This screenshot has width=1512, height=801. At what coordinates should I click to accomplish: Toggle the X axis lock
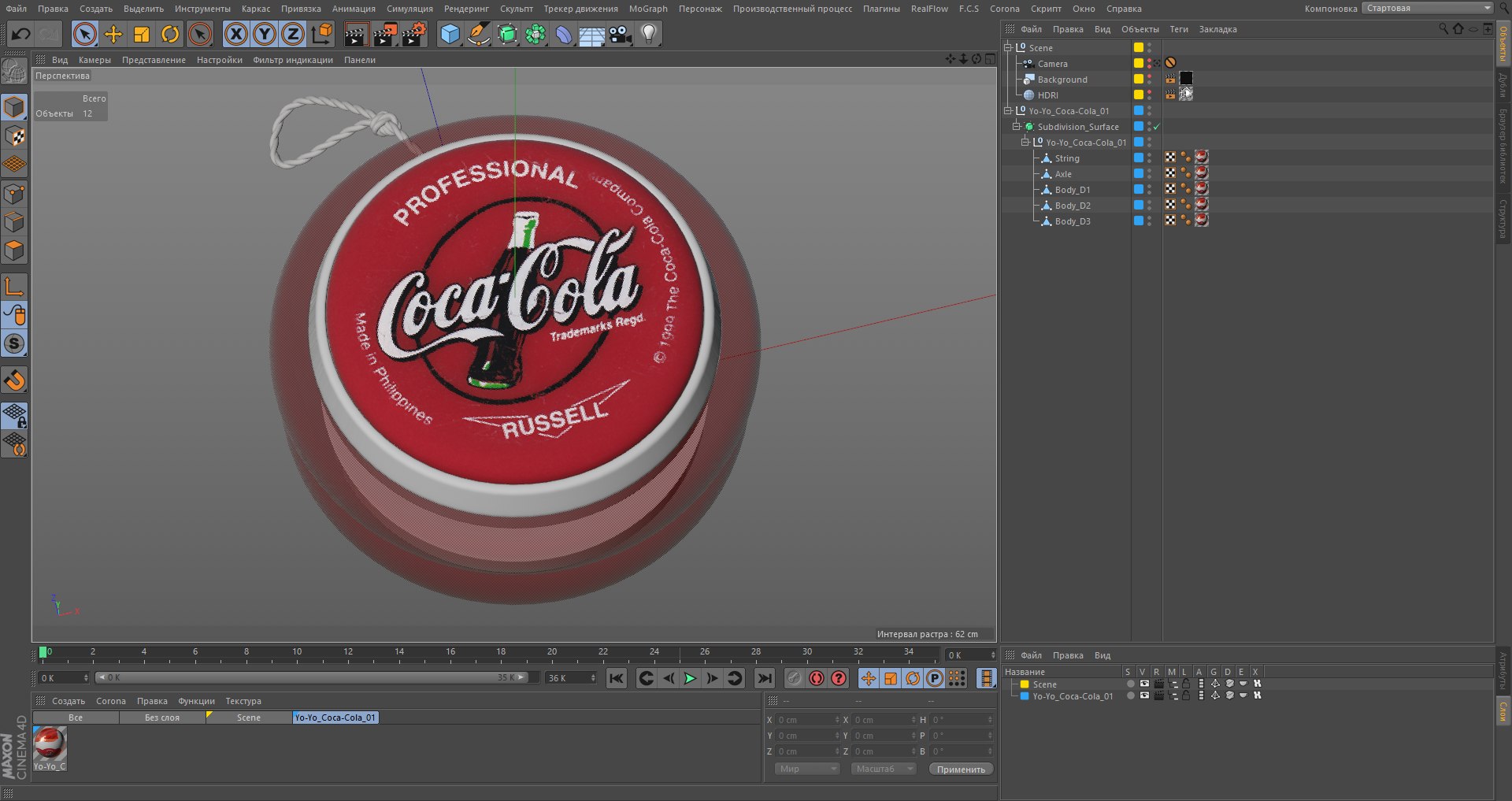coord(236,34)
